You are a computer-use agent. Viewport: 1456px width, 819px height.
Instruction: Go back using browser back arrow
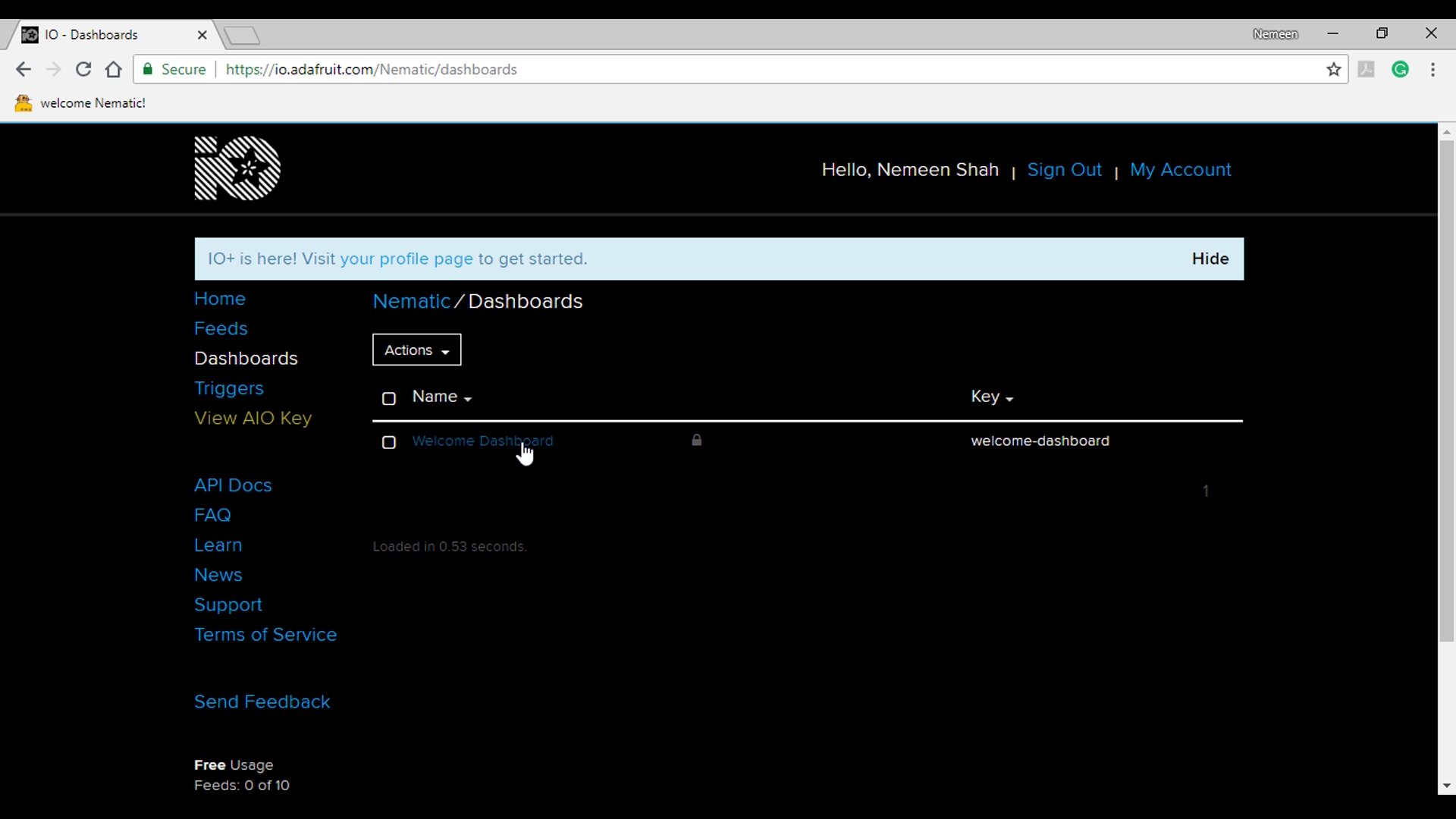[x=24, y=70]
